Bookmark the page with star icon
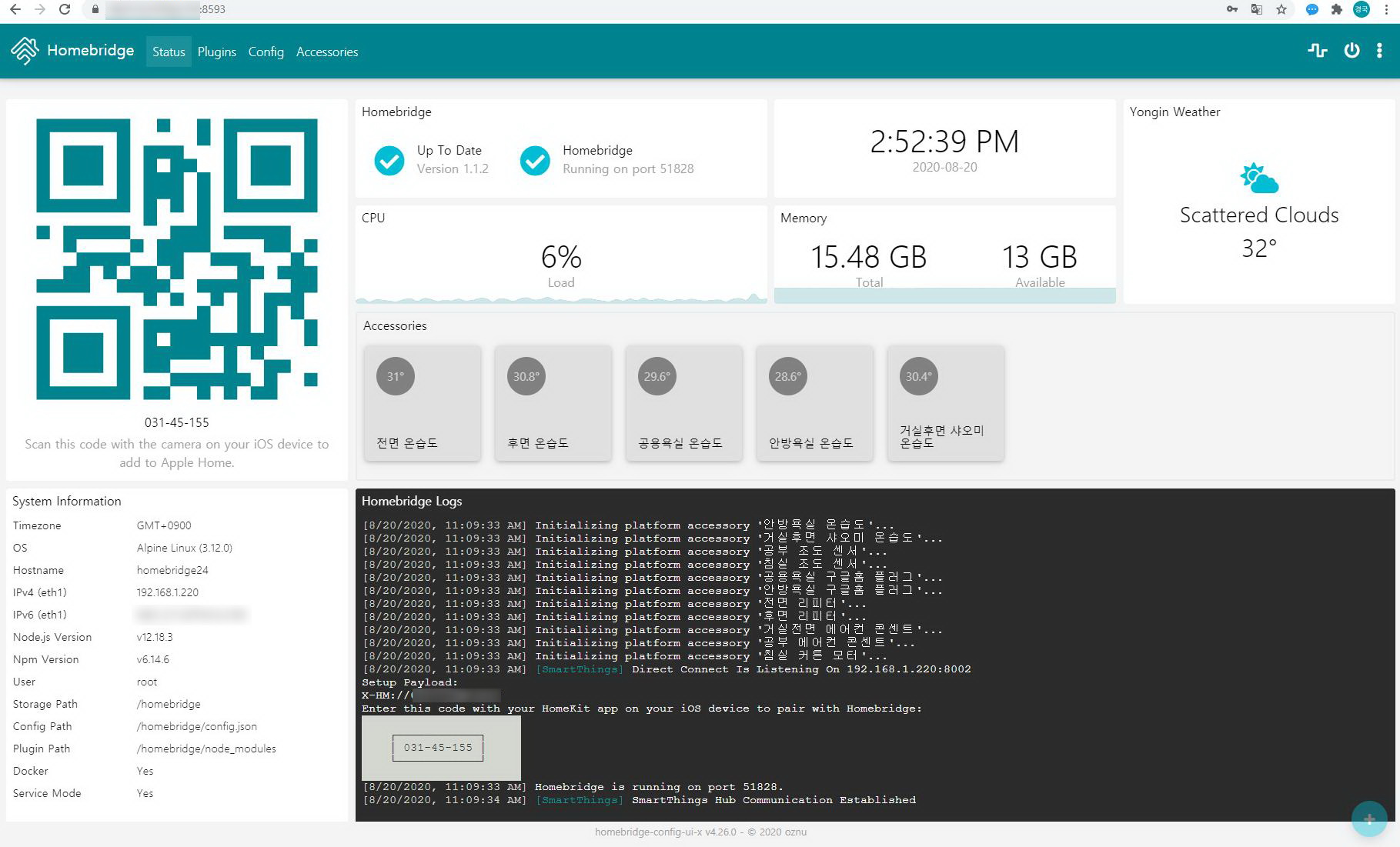The image size is (1400, 847). (1281, 9)
